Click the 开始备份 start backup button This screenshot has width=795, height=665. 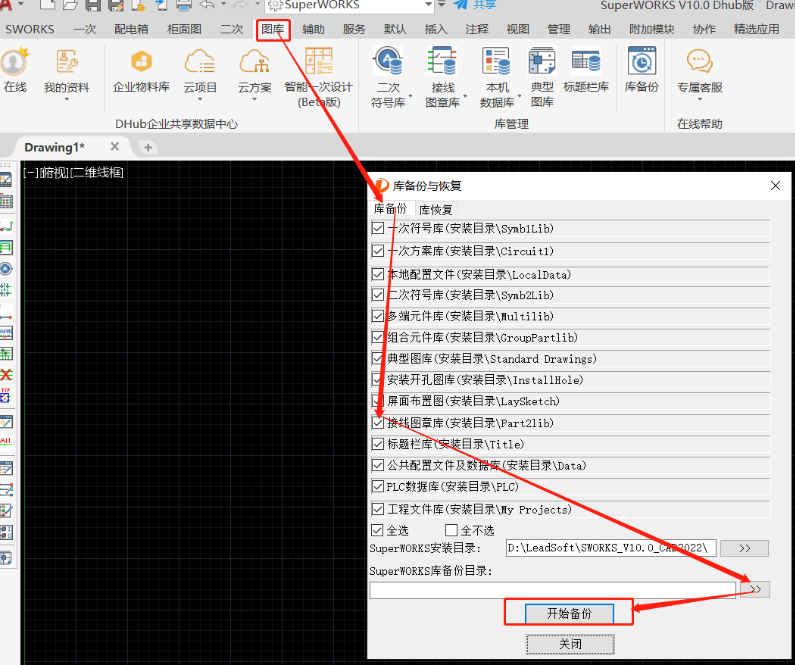(x=569, y=613)
